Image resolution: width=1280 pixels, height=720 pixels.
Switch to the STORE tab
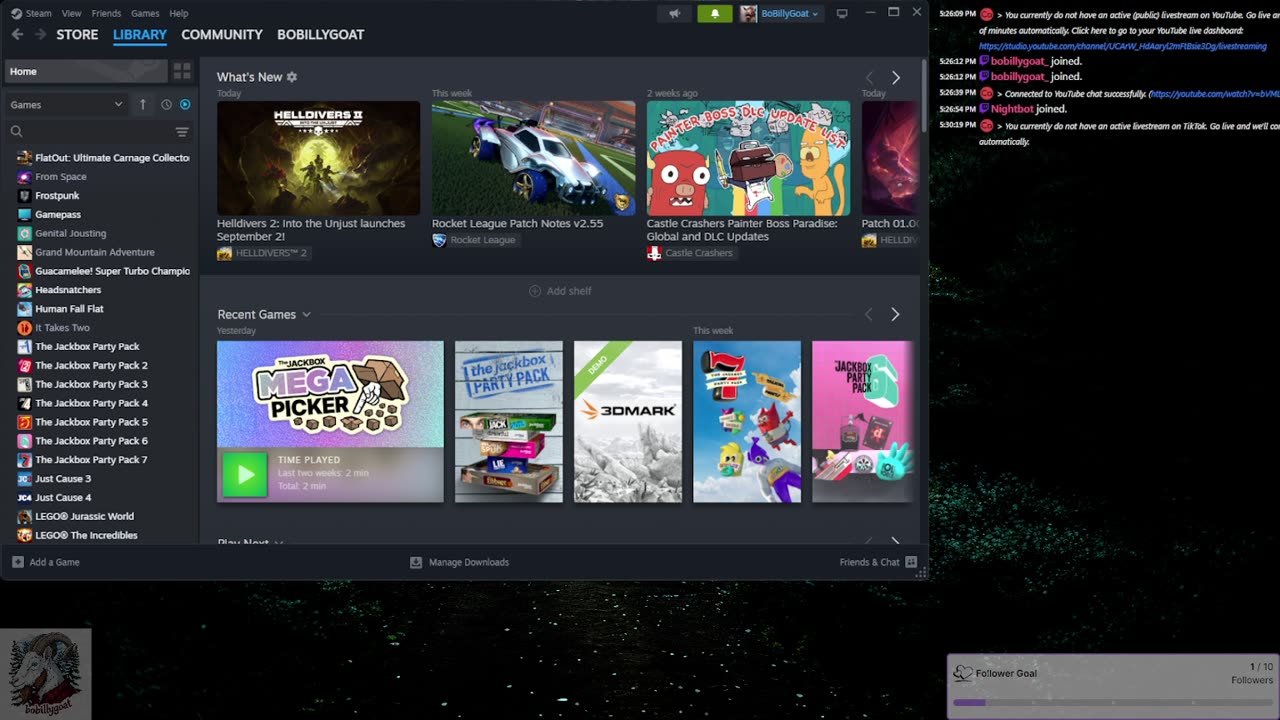click(x=77, y=34)
